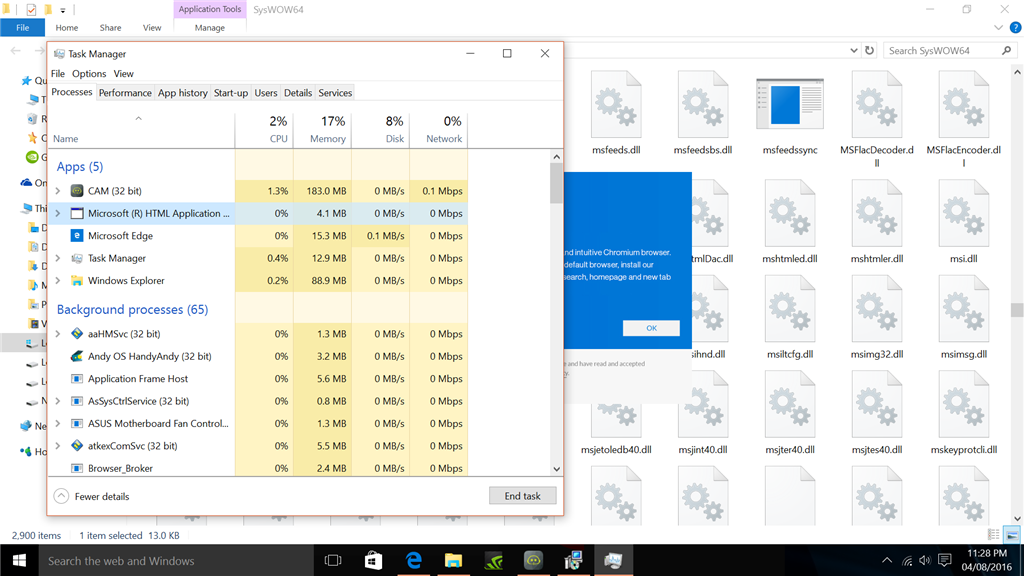Click the Windows Explorer process icon in Task Manager
Image resolution: width=1024 pixels, height=576 pixels.
(77, 281)
